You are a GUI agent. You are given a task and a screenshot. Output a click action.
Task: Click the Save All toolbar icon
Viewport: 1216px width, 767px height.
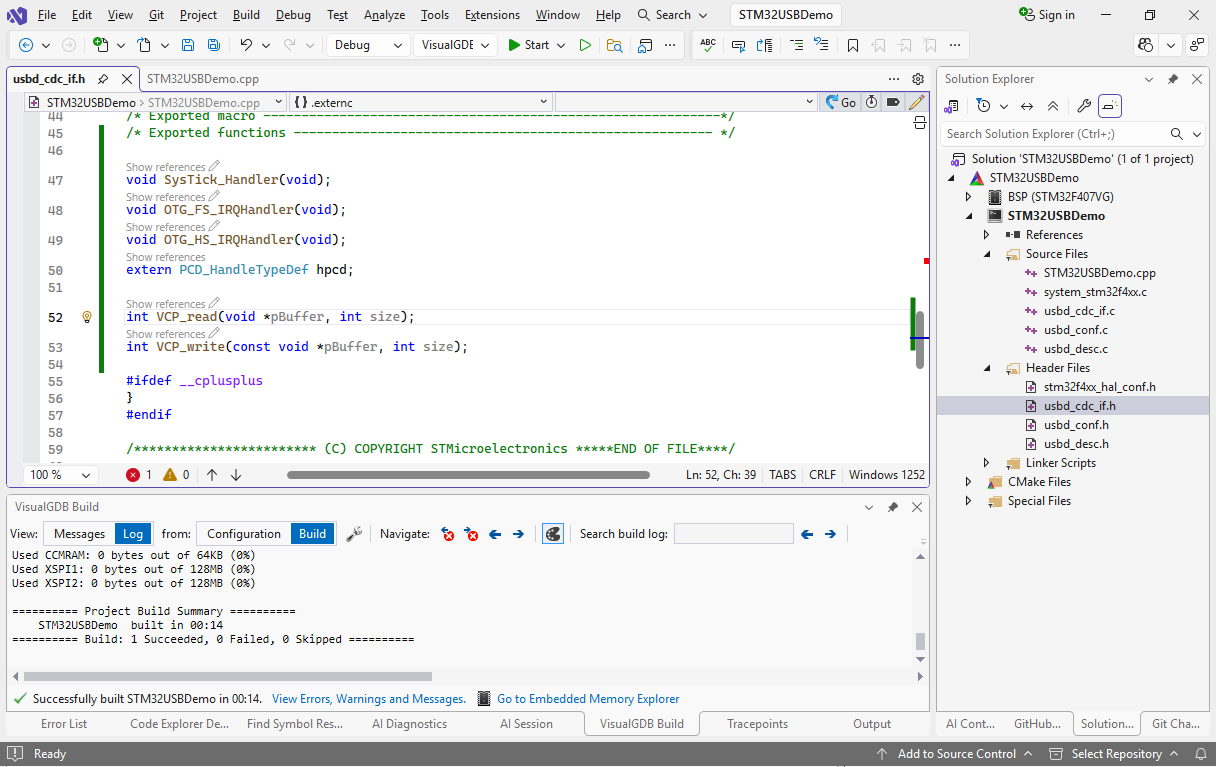213,45
